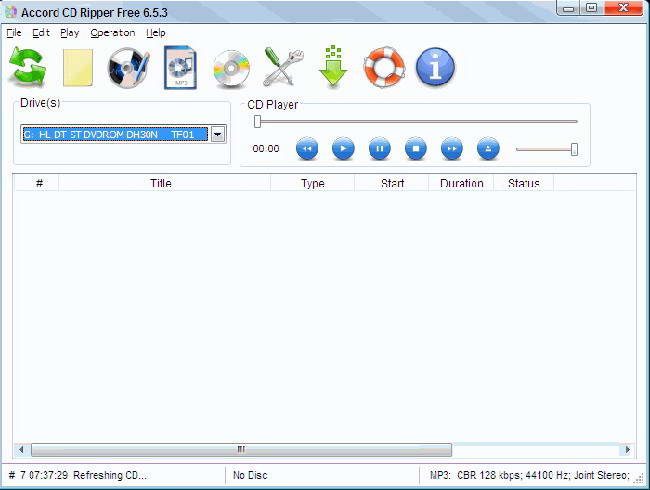Eject the disc with the eject button
The image size is (650, 490).
[488, 148]
